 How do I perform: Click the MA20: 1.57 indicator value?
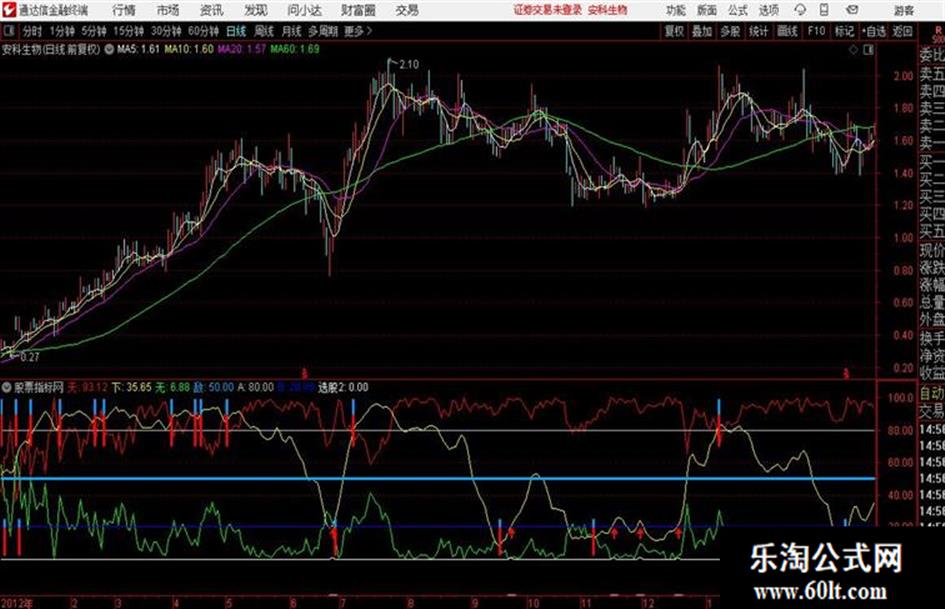[x=242, y=49]
